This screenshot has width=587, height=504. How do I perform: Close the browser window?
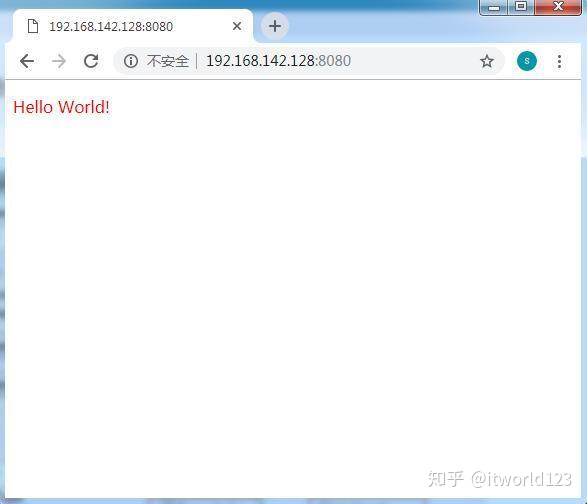(558, 7)
